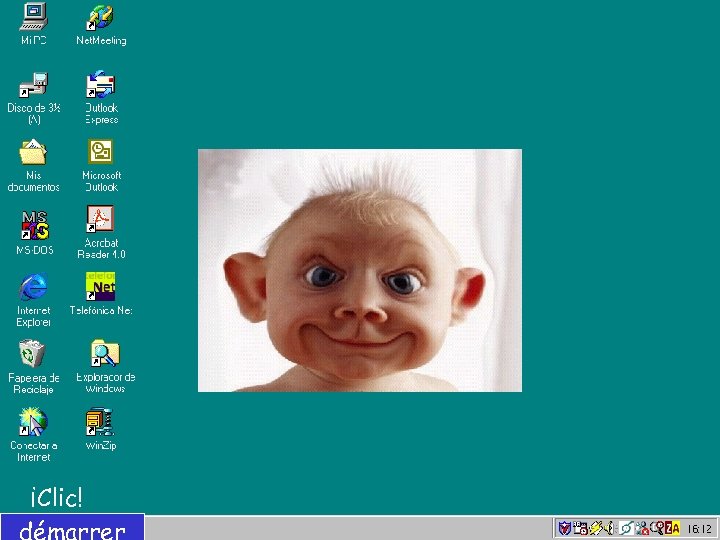Open the Papelera de Reciclaje
This screenshot has width=720, height=540.
pos(34,354)
